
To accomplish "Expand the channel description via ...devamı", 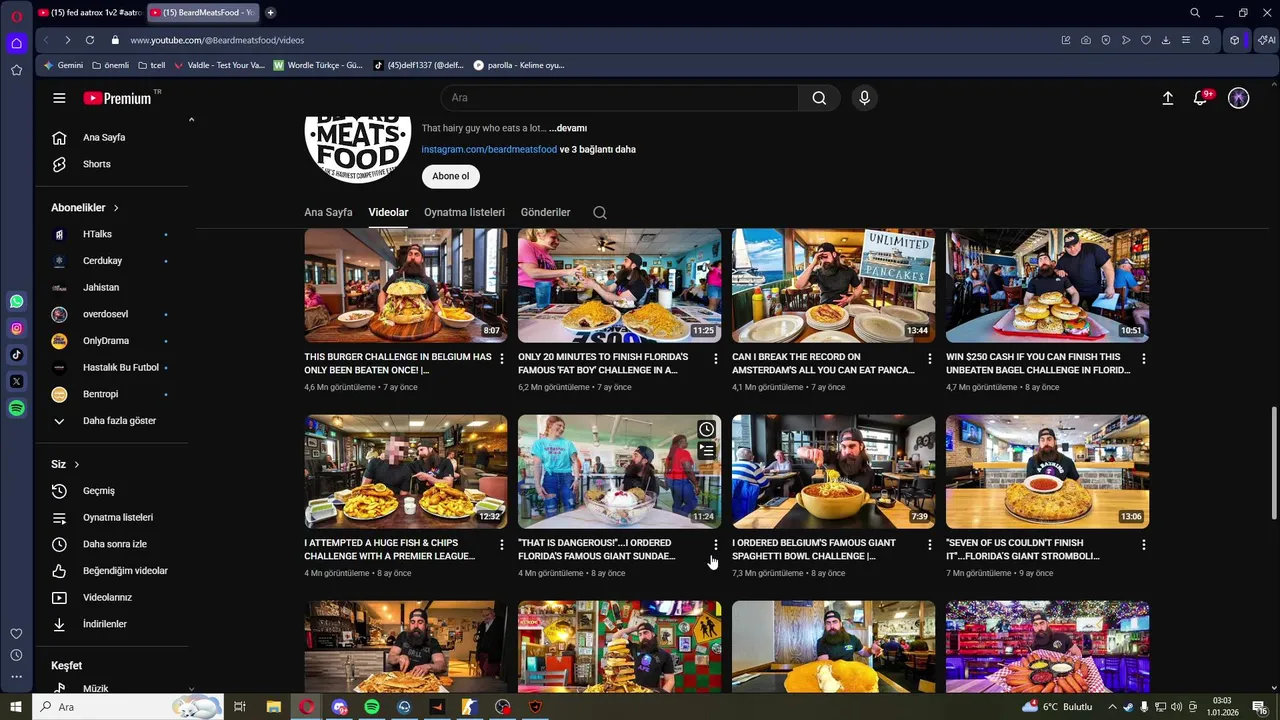I will point(568,128).
